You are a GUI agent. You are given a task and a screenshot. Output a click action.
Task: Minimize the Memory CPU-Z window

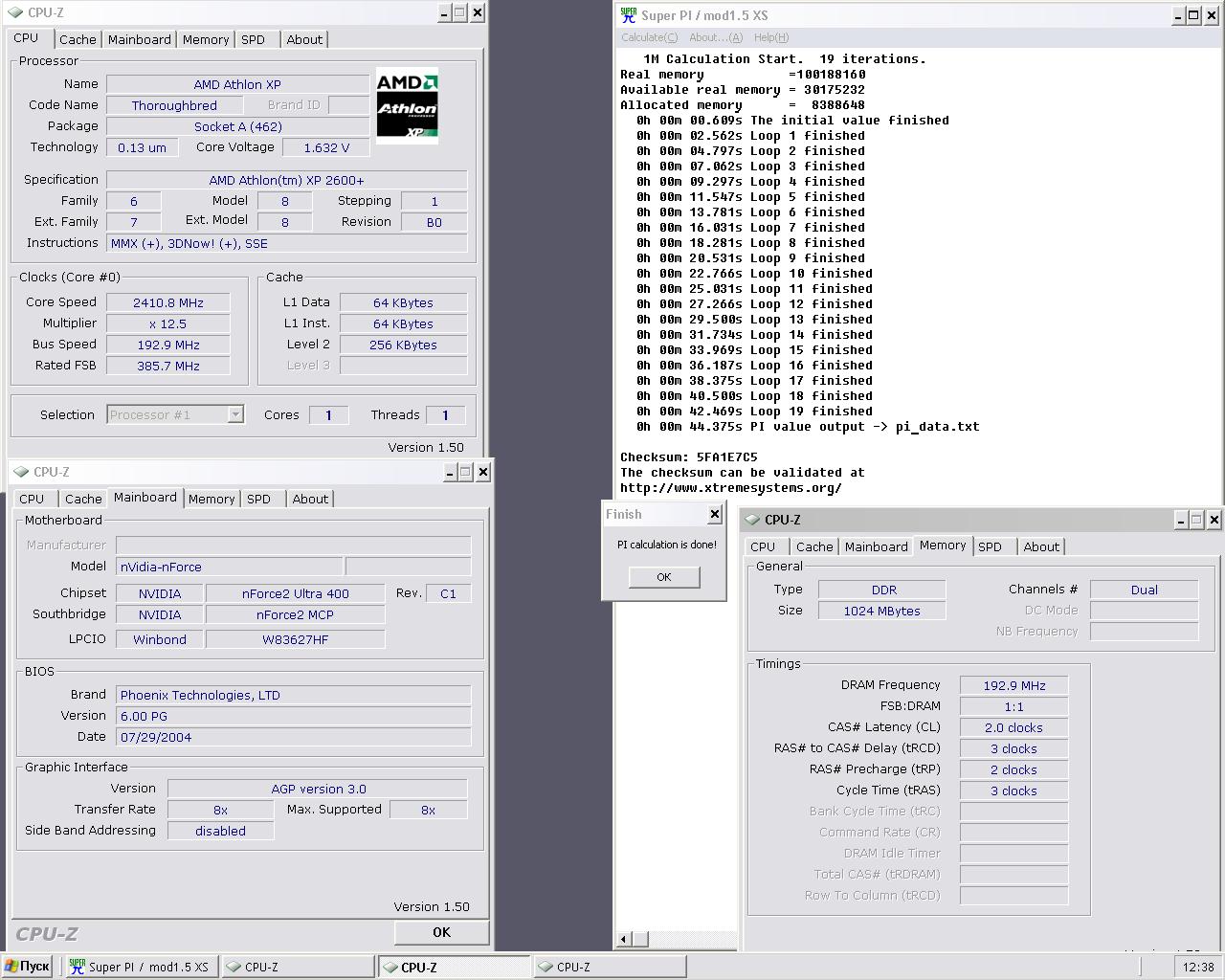pos(1182,520)
